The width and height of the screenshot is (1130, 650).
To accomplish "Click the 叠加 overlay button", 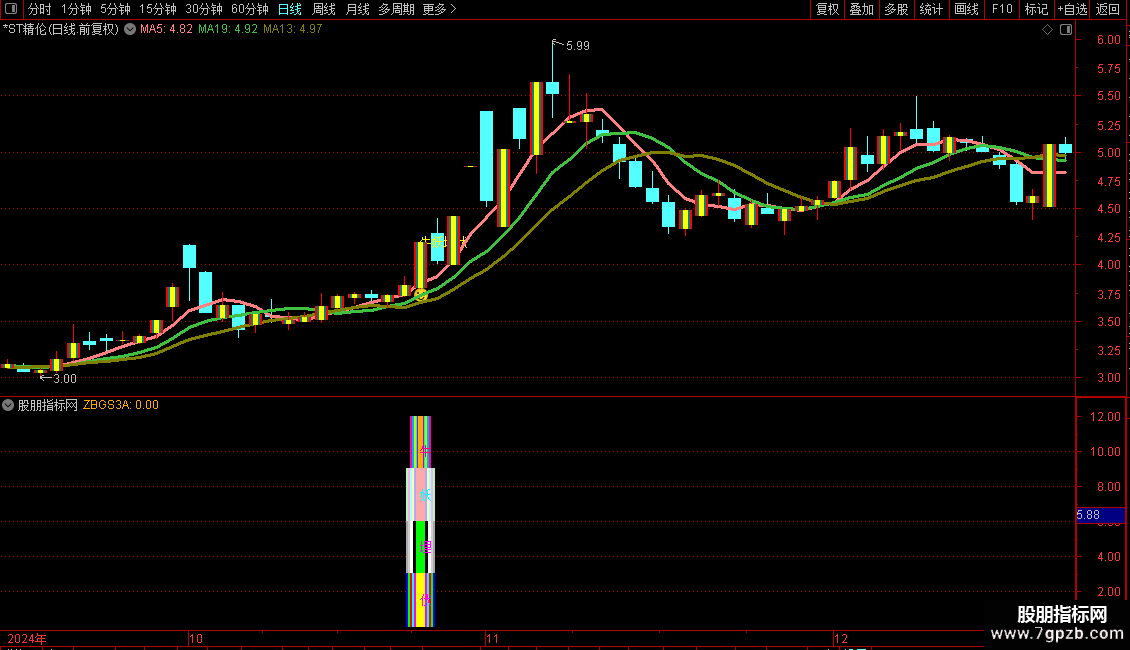I will [x=861, y=9].
